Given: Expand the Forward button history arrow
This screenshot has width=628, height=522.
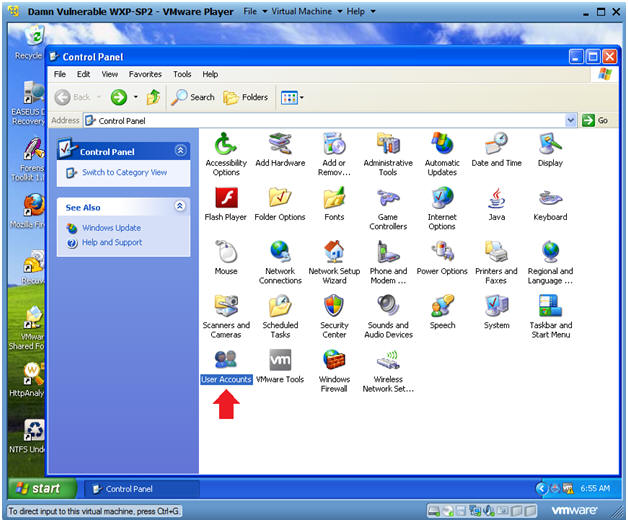Looking at the screenshot, I should click(x=135, y=97).
